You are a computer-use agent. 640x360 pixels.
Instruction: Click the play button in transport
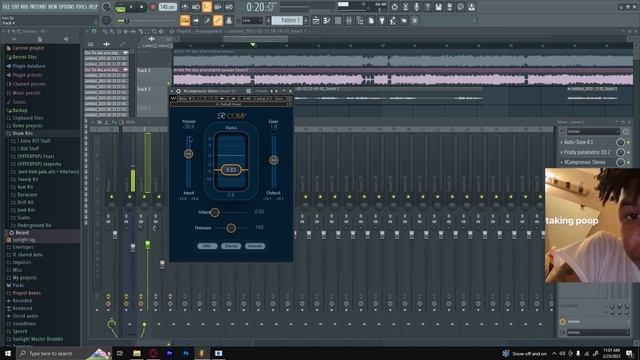tap(131, 7)
